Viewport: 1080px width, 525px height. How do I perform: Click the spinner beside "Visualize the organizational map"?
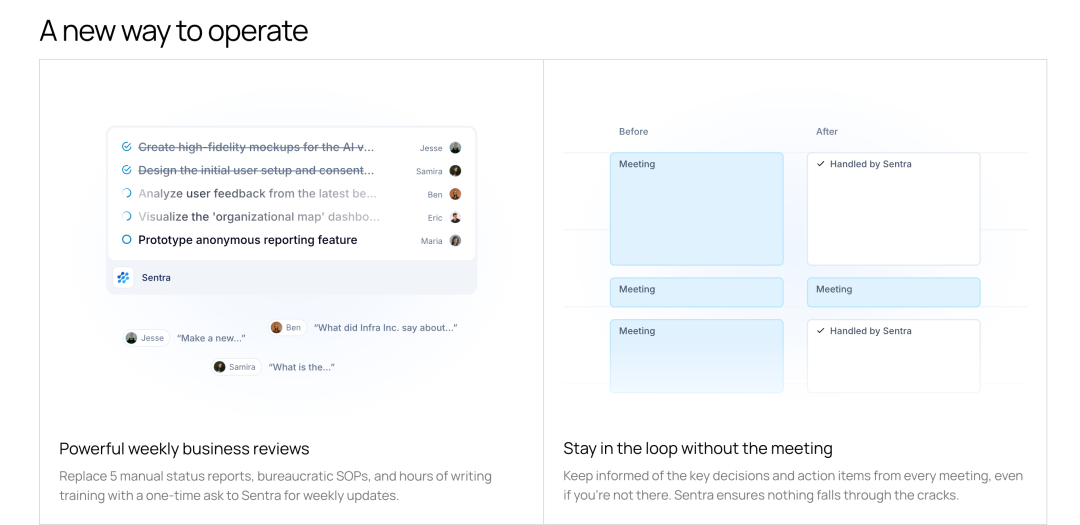126,217
